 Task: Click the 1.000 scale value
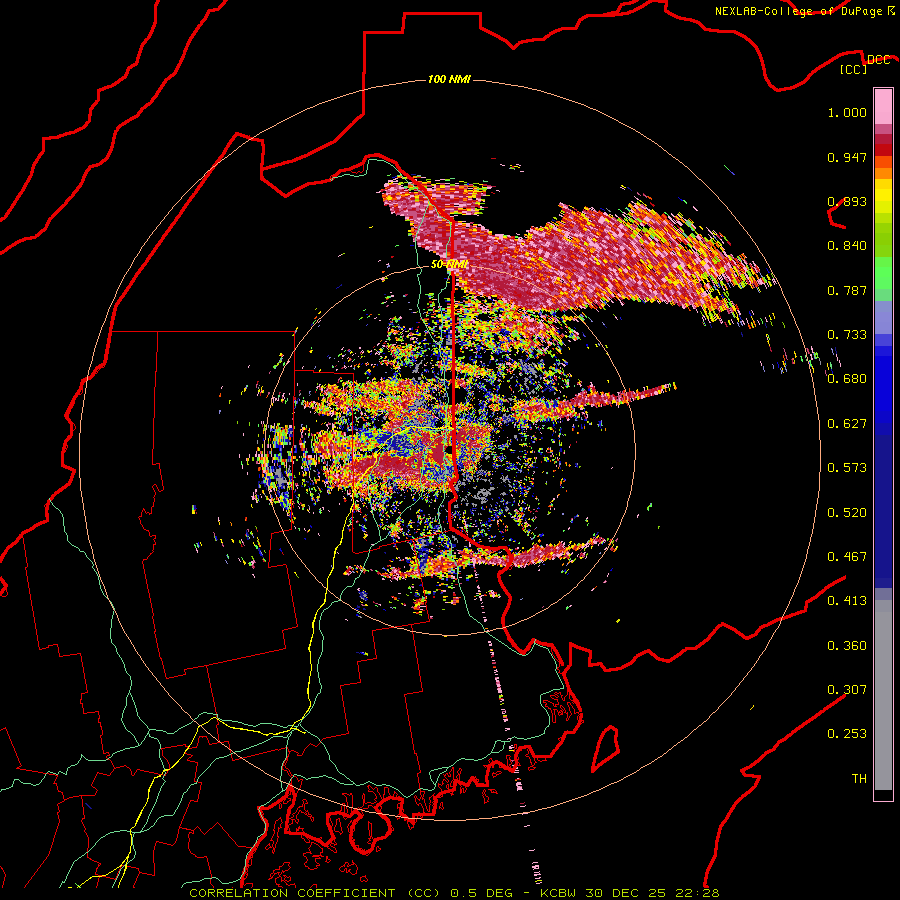point(847,112)
